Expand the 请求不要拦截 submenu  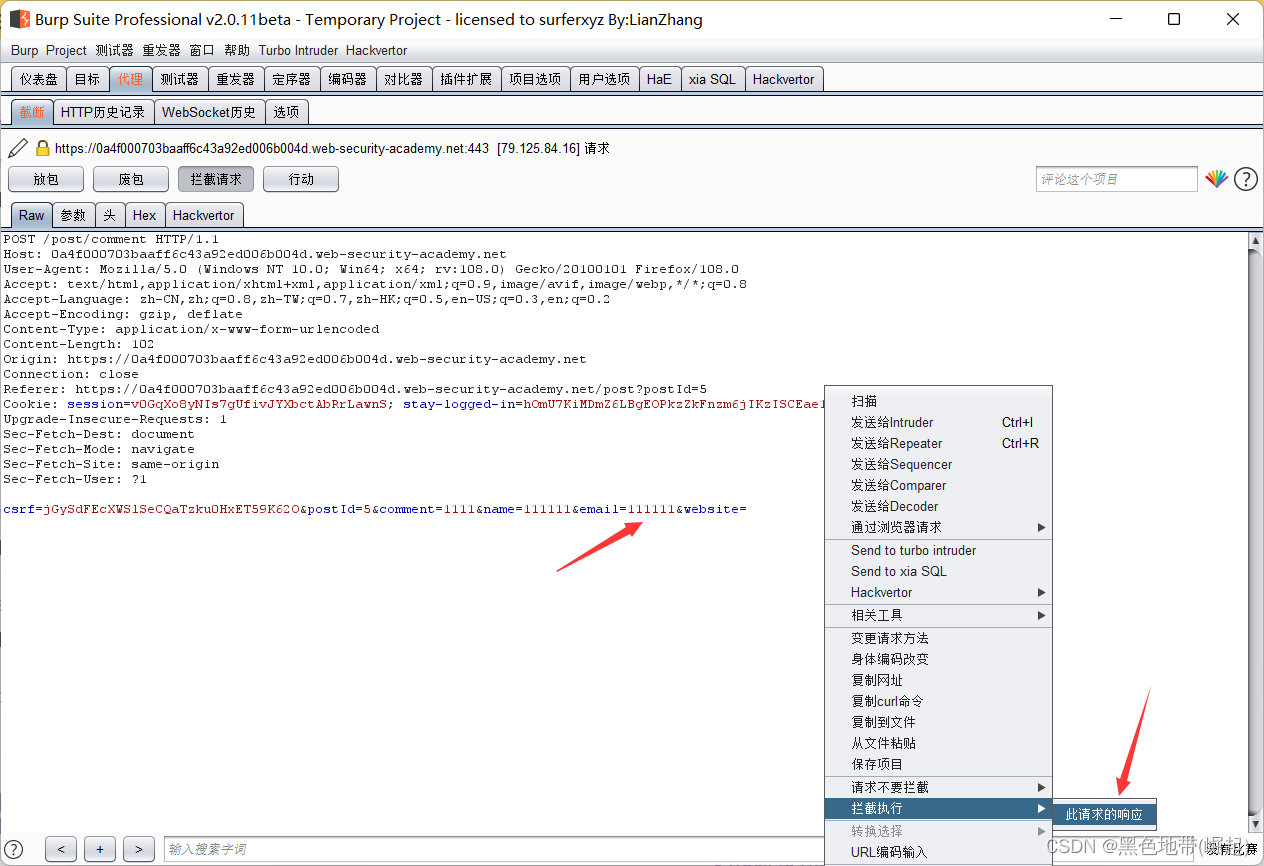pyautogui.click(x=938, y=787)
